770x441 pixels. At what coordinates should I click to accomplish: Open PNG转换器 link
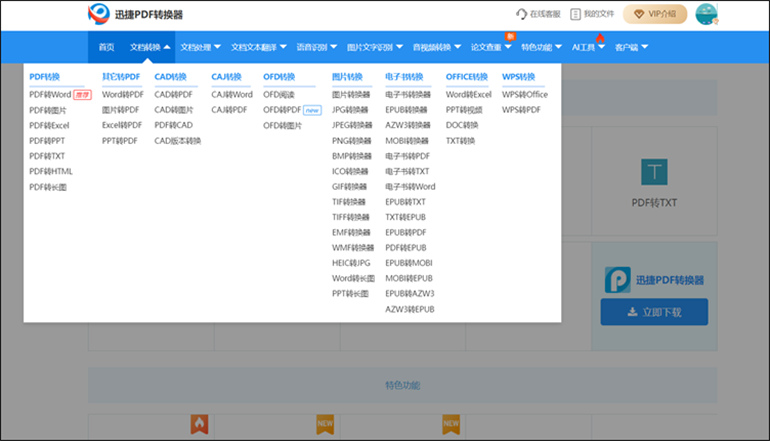tap(352, 140)
